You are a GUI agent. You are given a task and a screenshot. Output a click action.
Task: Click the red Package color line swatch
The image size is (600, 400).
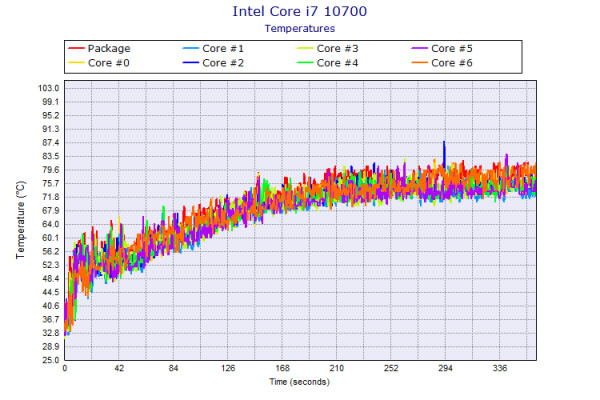pyautogui.click(x=76, y=49)
